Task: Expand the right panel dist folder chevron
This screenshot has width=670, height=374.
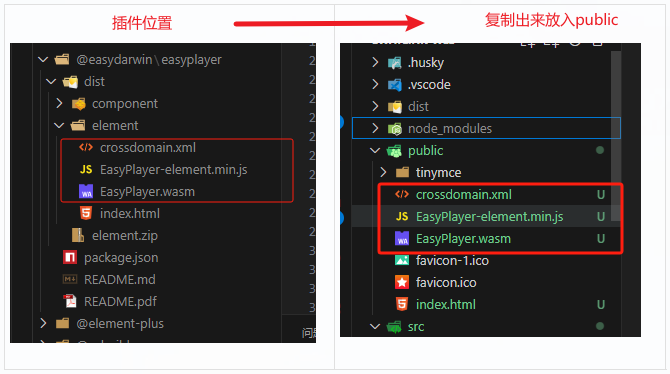Action: tap(375, 106)
